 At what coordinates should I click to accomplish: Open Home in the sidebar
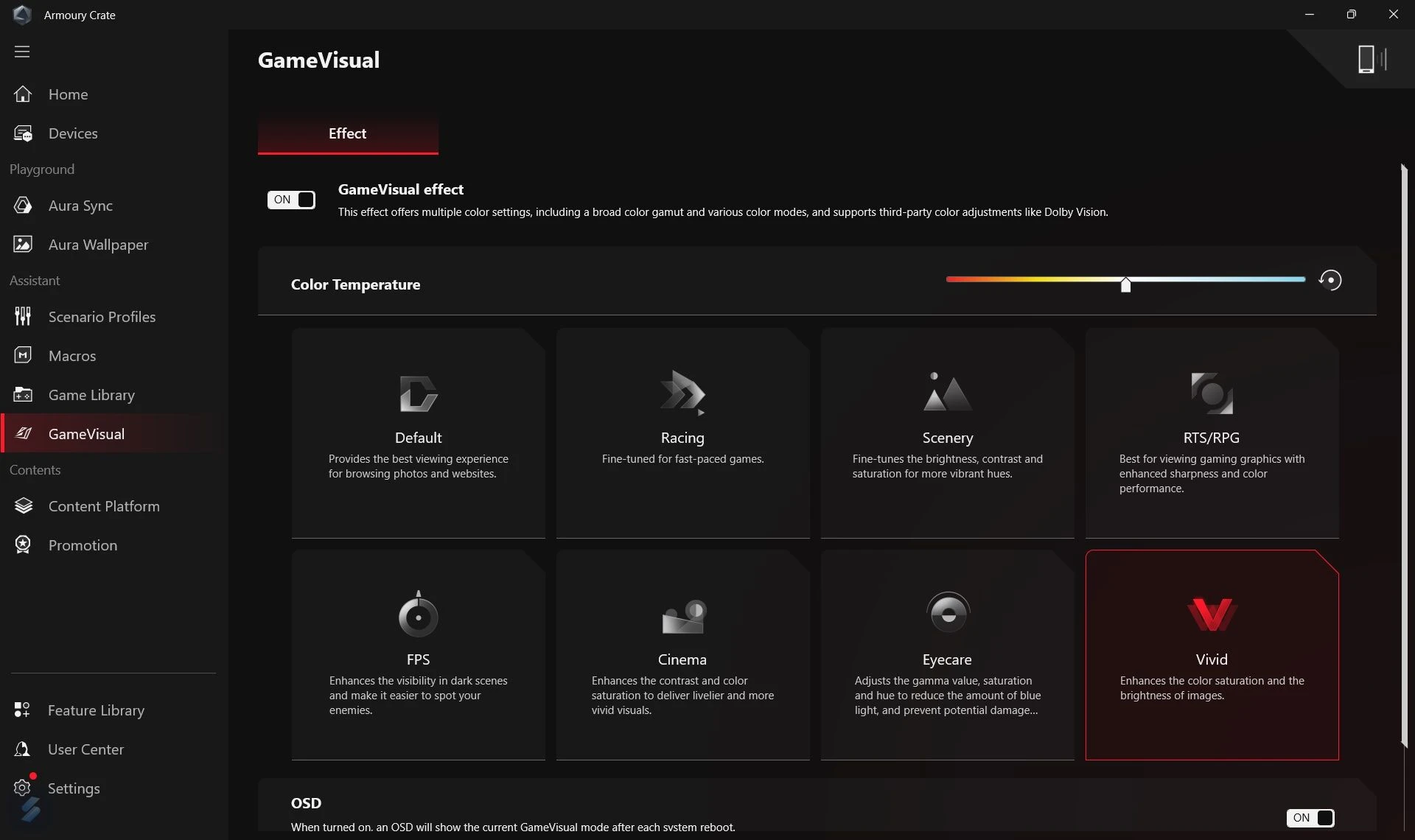click(x=114, y=94)
